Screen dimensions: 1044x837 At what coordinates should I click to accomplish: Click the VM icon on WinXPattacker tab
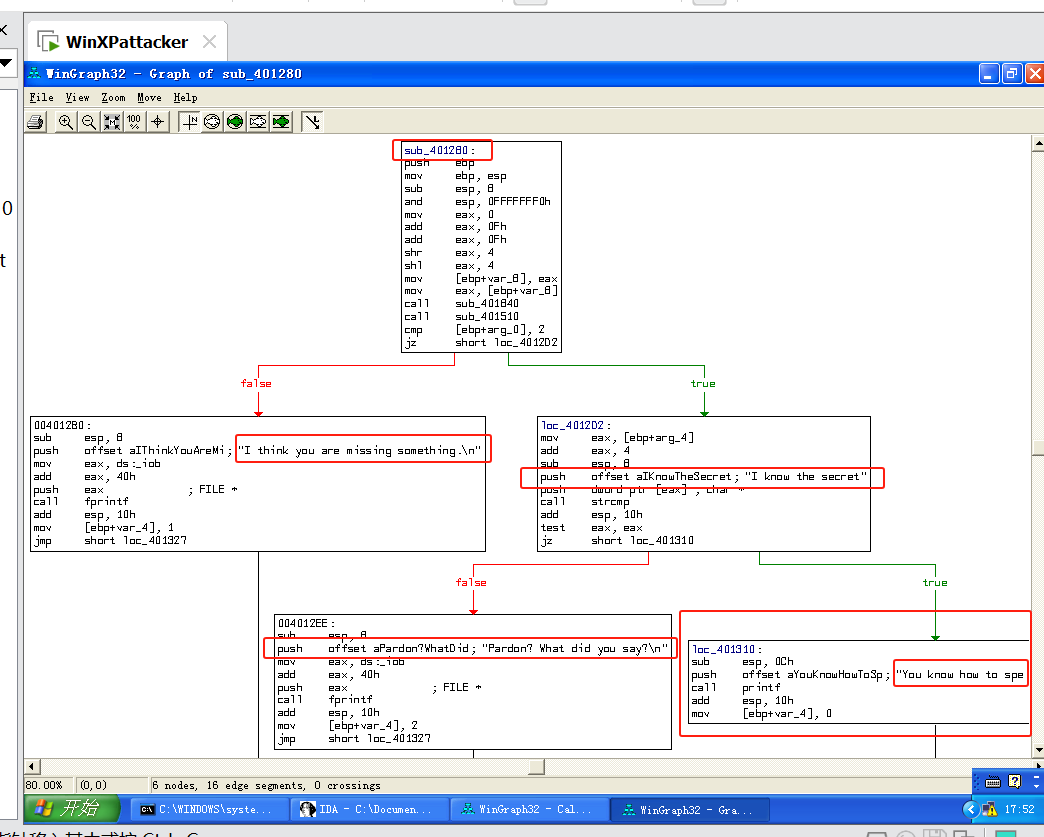pos(48,41)
